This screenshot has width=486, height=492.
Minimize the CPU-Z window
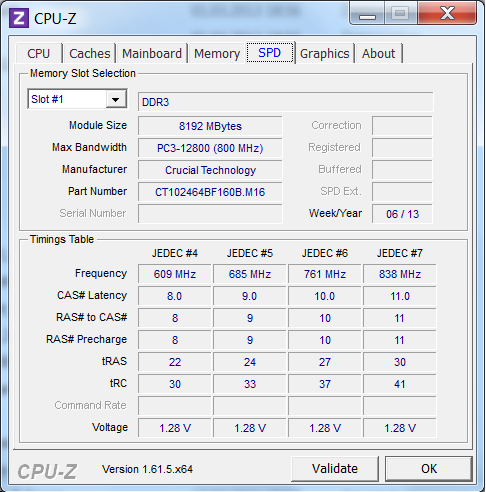coord(367,13)
